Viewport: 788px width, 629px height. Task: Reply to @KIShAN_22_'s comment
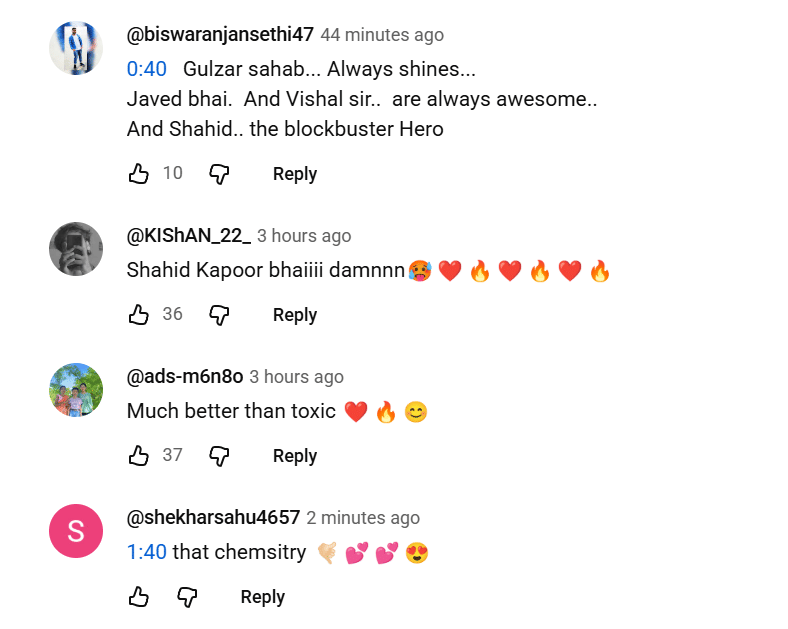(x=294, y=315)
